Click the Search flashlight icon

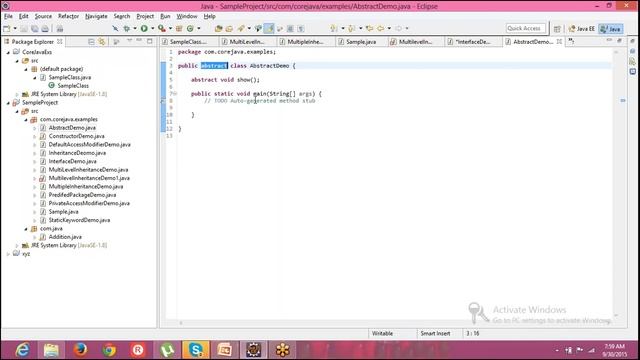(x=241, y=29)
